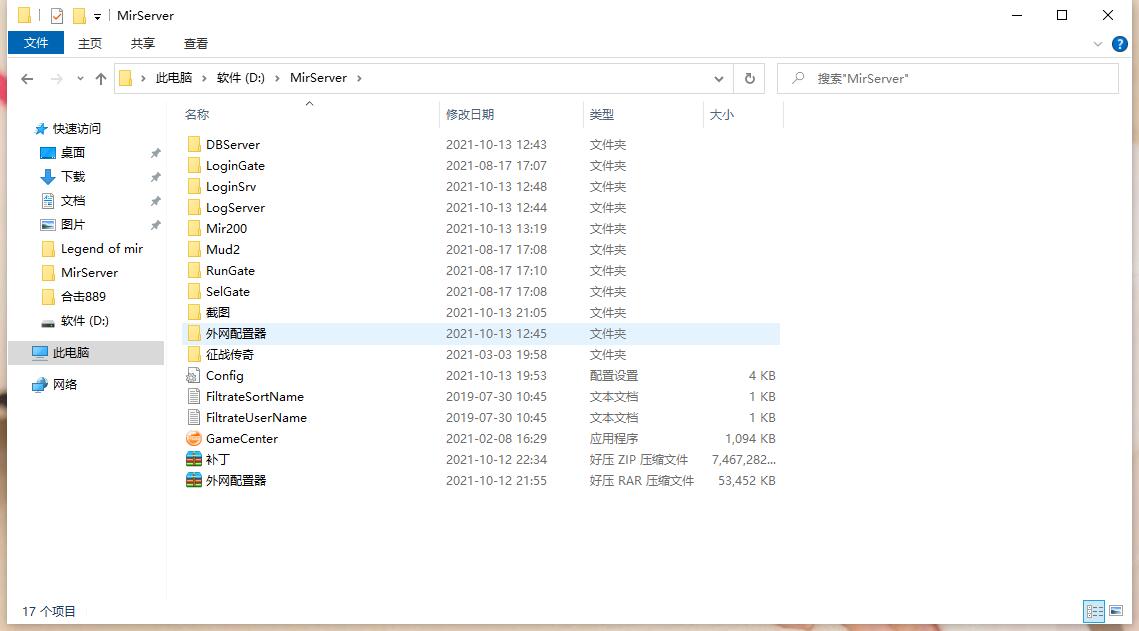Open quick access toolbar customize dropdown
1139x631 pixels.
[97, 16]
